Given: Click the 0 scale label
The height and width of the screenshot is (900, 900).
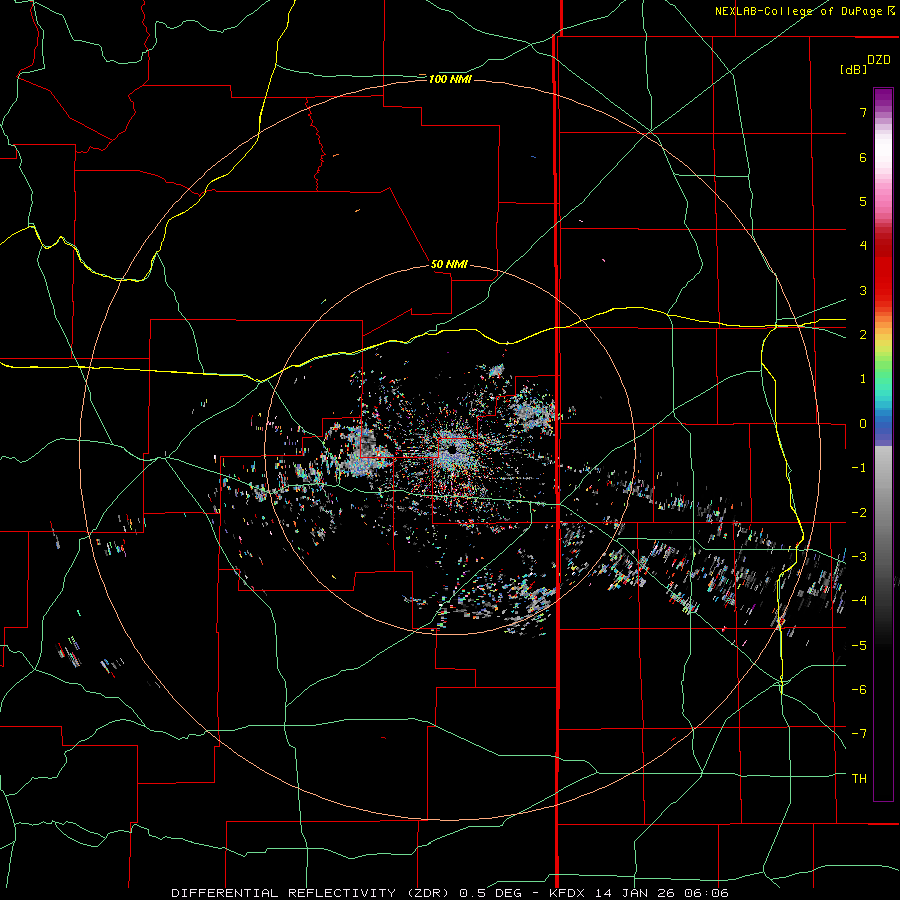Looking at the screenshot, I should (863, 424).
